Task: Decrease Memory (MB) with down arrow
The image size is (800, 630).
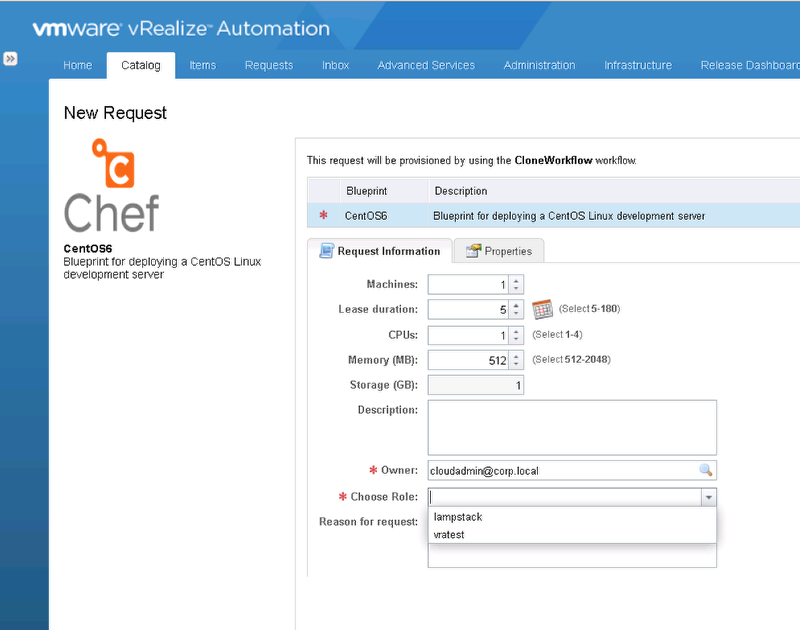Action: pos(516,365)
